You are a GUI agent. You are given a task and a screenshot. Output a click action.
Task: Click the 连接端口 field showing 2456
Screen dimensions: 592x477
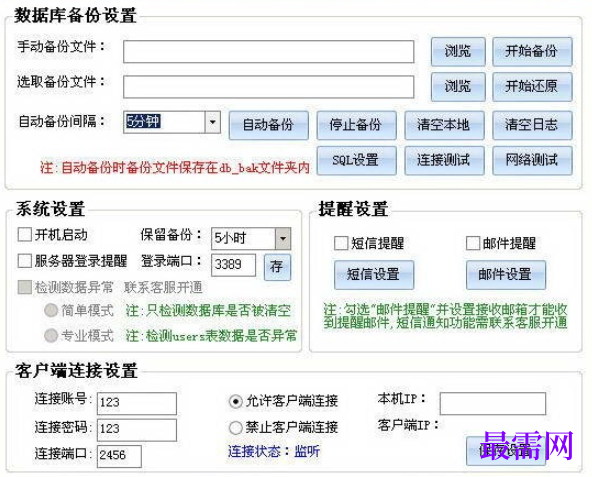119,456
